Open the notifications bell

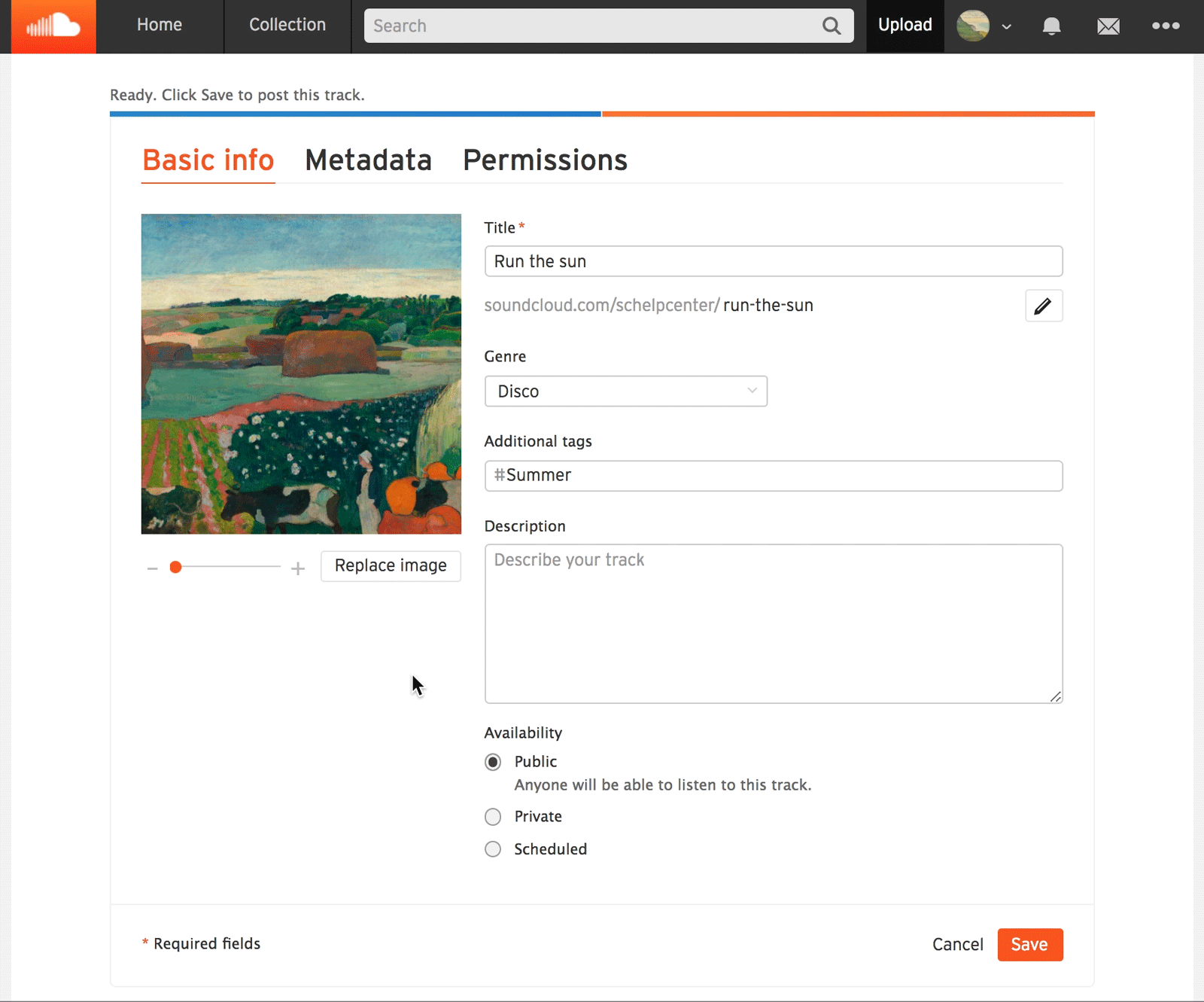1051,26
